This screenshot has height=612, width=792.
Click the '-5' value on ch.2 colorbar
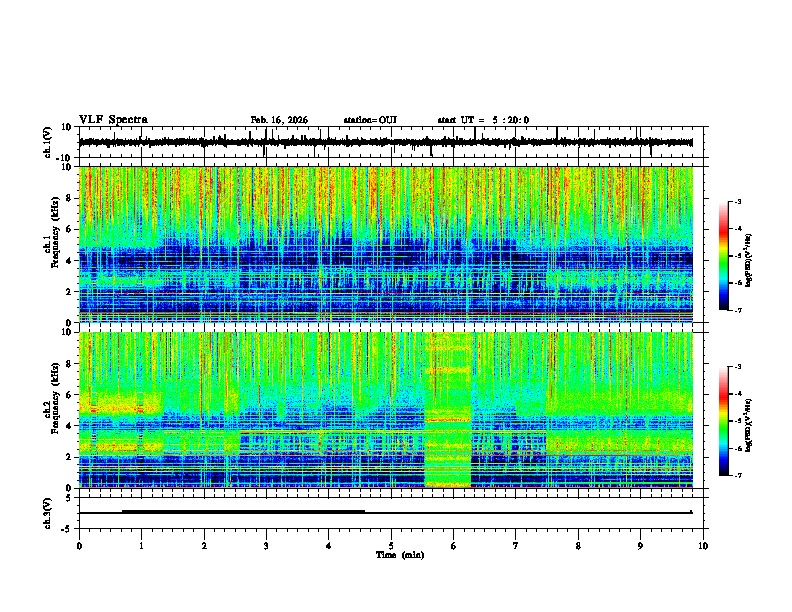737,421
